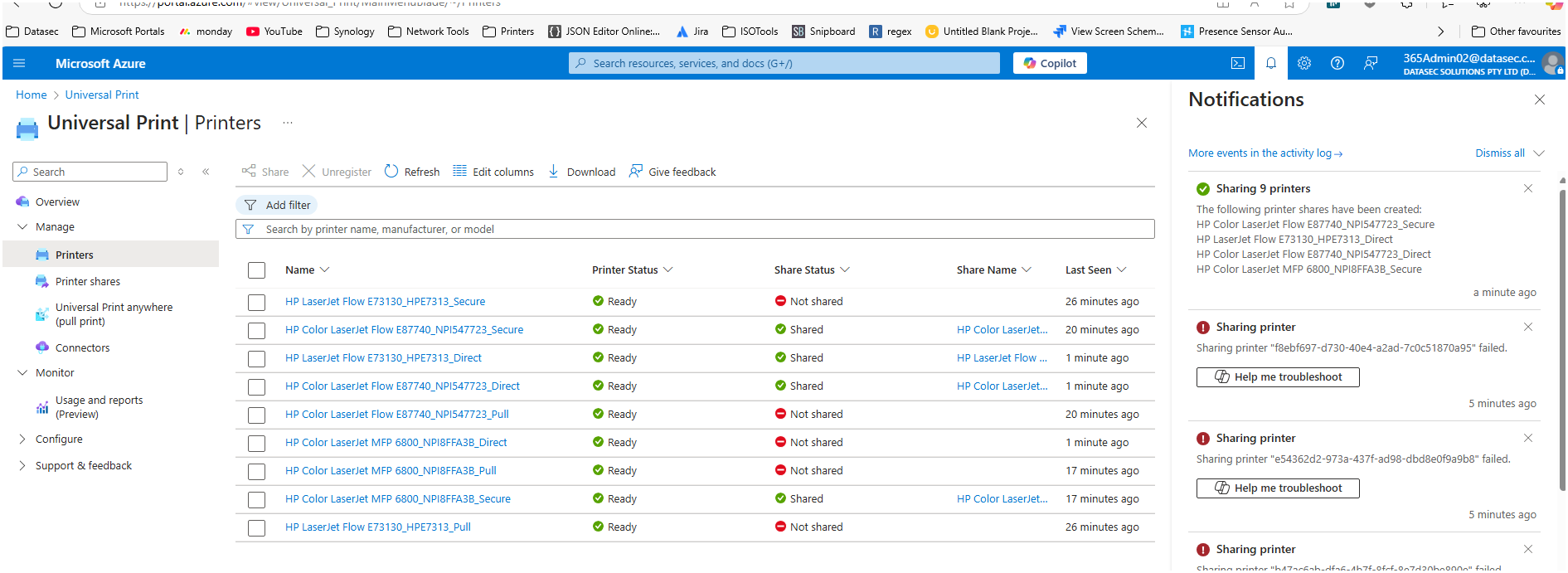1568x573 pixels.
Task: Expand the Dismiss all chevron dropdown
Action: (x=1539, y=153)
